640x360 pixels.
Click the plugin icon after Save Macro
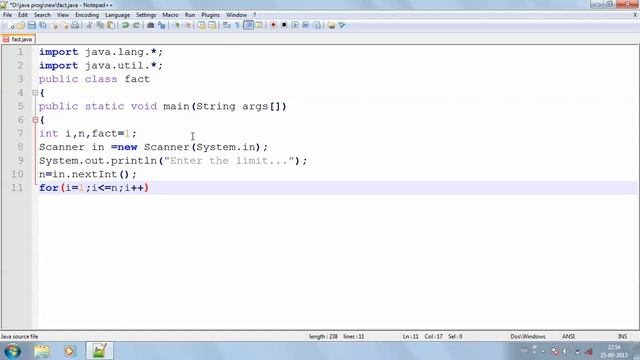click(331, 25)
